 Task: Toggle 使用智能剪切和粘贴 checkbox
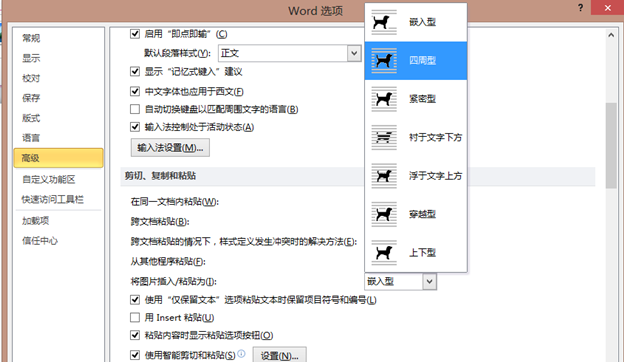point(135,355)
